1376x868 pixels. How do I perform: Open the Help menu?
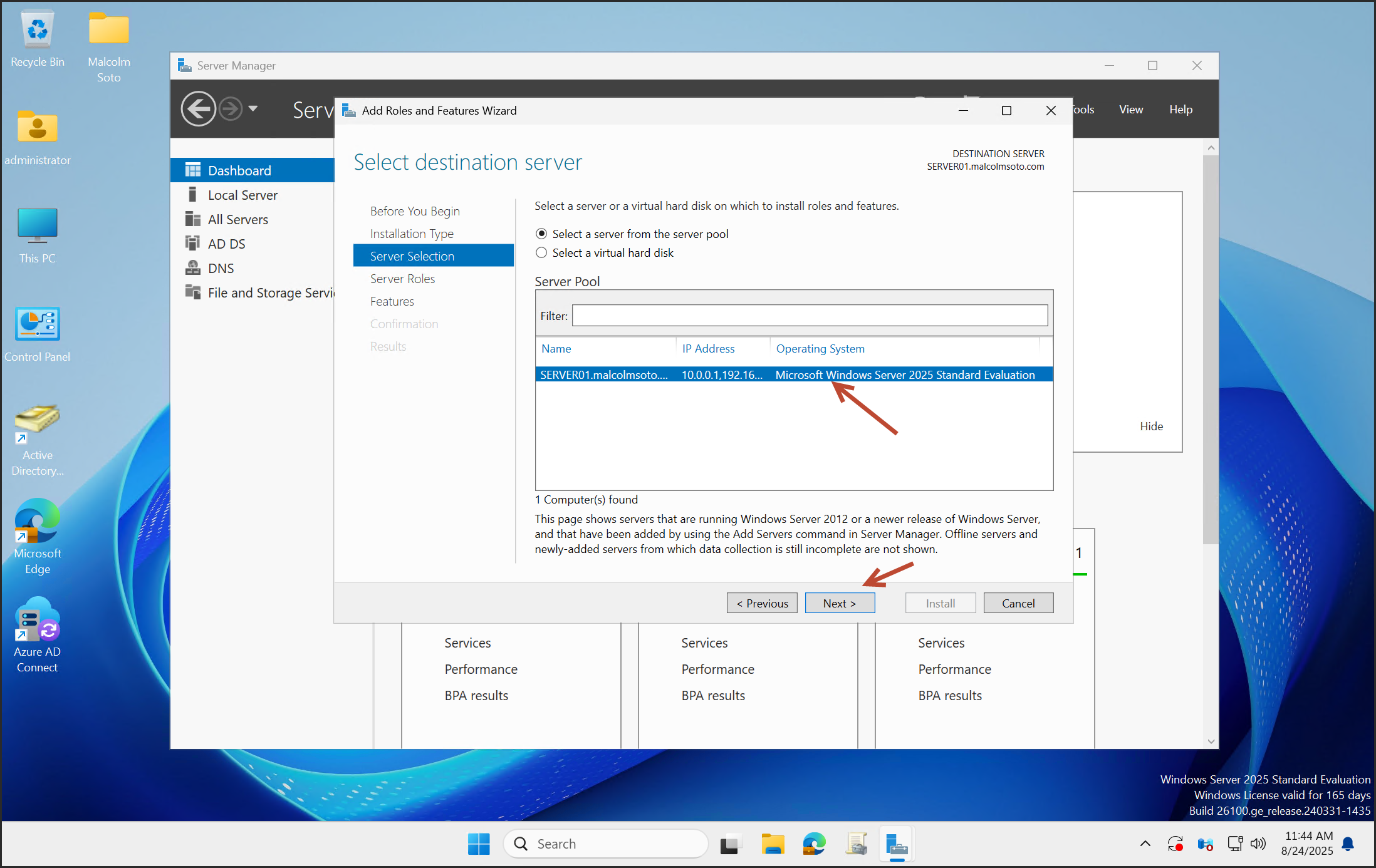pyautogui.click(x=1181, y=109)
